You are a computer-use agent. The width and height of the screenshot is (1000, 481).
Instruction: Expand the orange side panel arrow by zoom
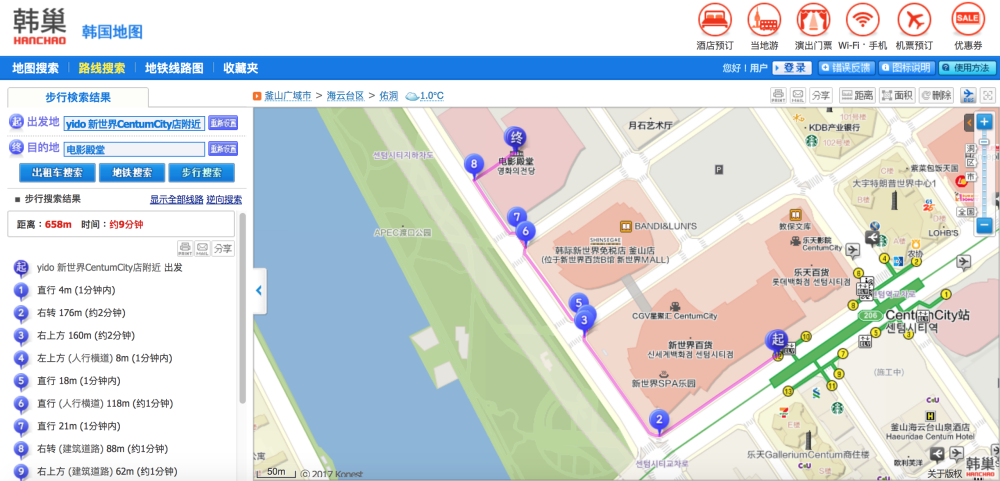(969, 122)
